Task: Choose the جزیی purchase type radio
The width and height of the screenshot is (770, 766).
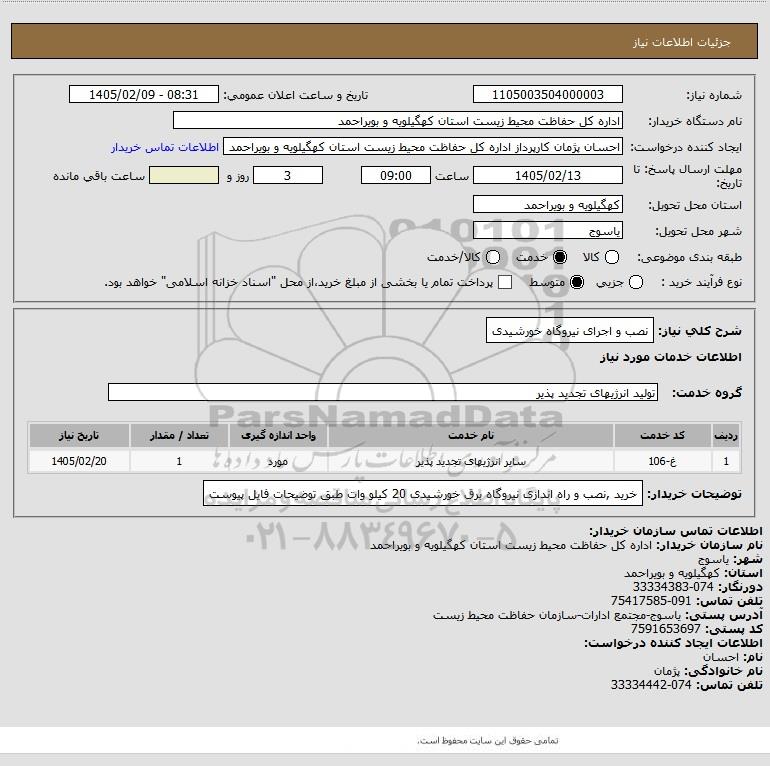Action: [635, 282]
